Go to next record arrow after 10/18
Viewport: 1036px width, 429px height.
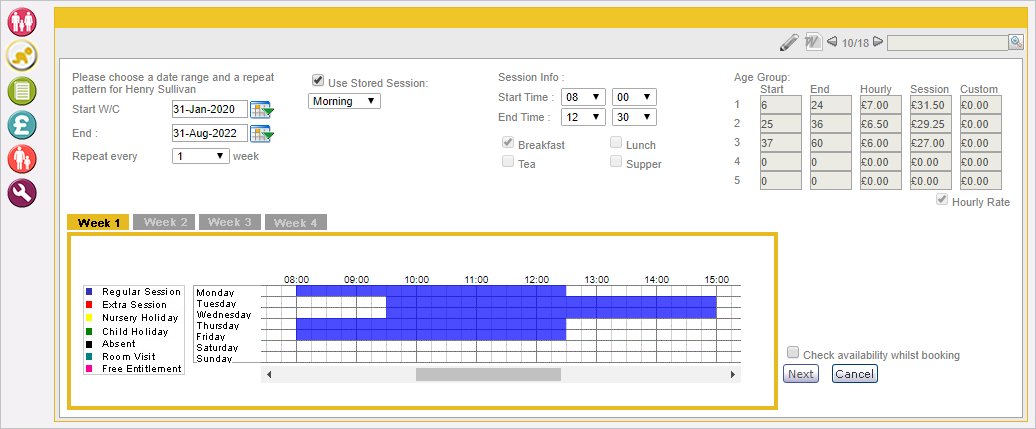[x=877, y=42]
